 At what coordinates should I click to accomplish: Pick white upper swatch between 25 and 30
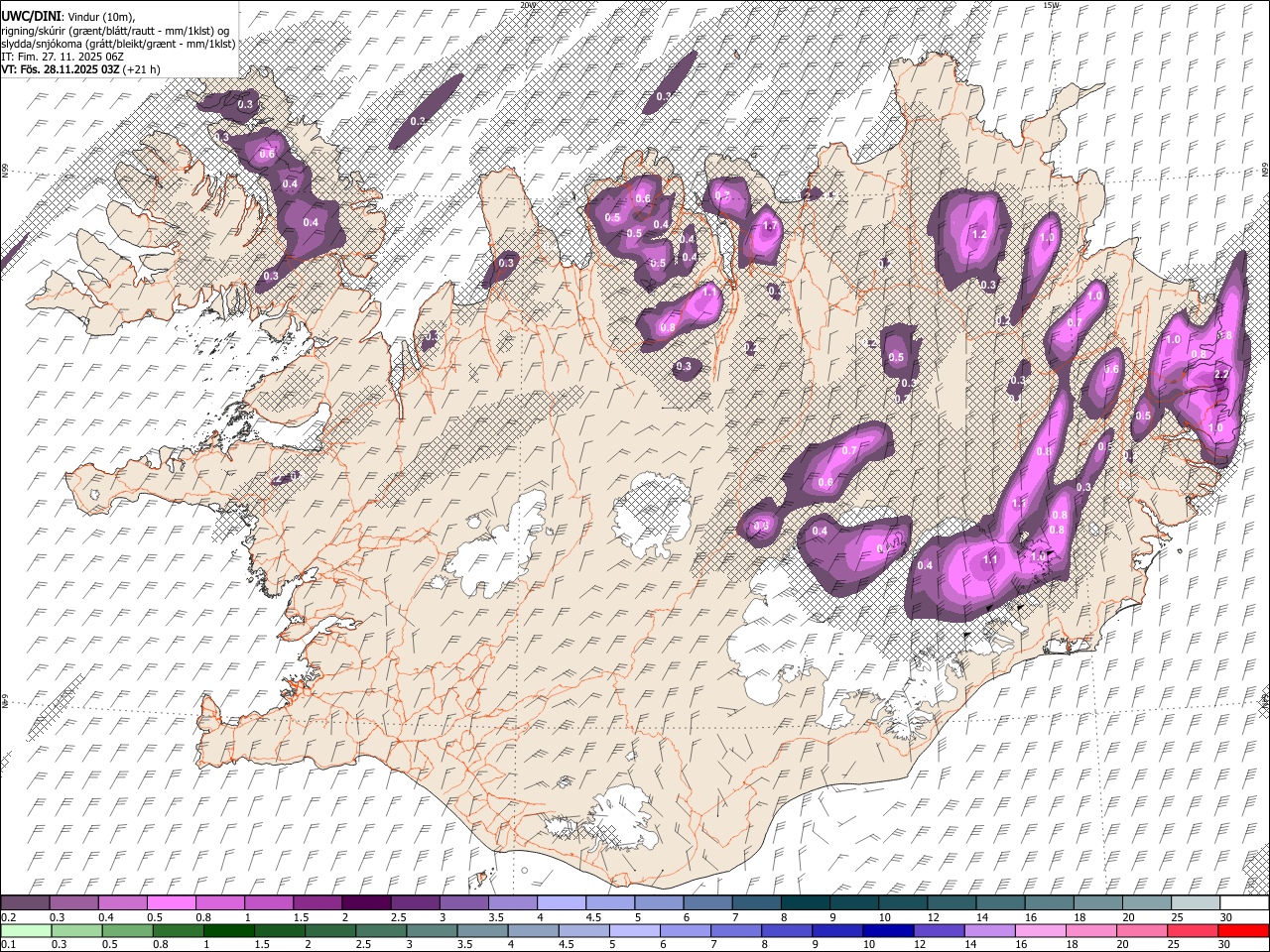tap(1195, 903)
